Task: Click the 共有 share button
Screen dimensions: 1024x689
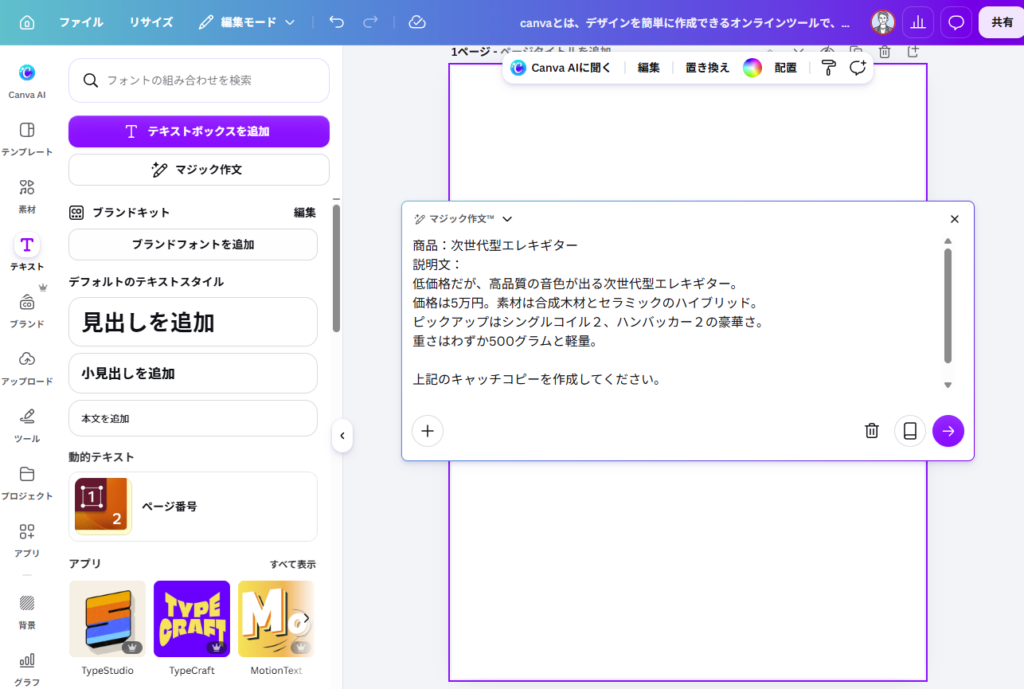Action: [1002, 22]
